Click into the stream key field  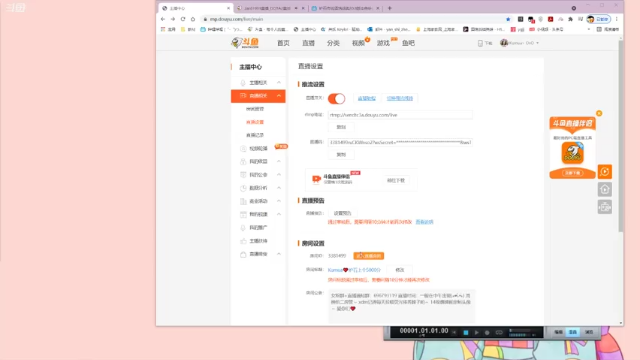pos(400,142)
